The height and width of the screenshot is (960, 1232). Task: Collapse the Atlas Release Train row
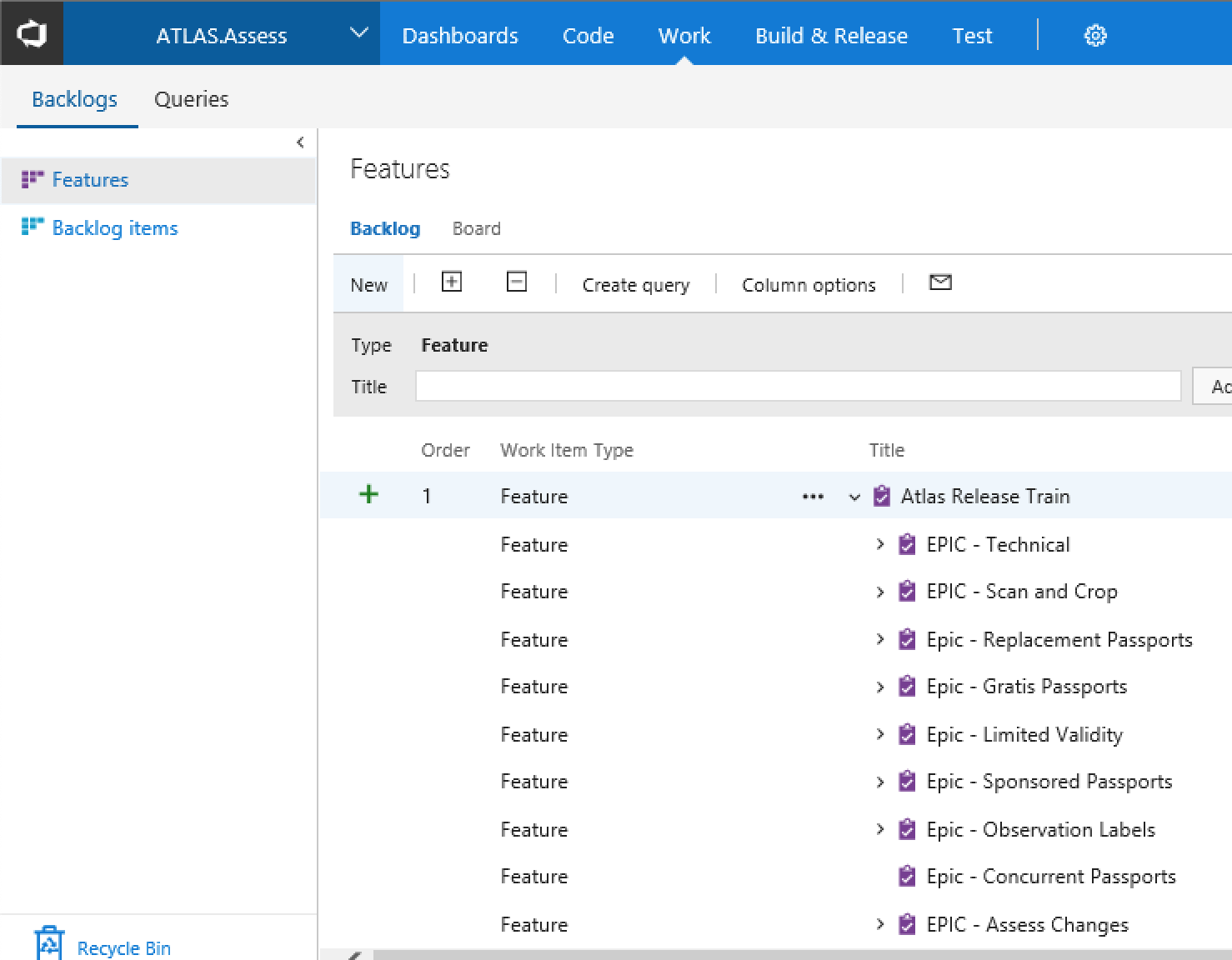click(x=854, y=497)
